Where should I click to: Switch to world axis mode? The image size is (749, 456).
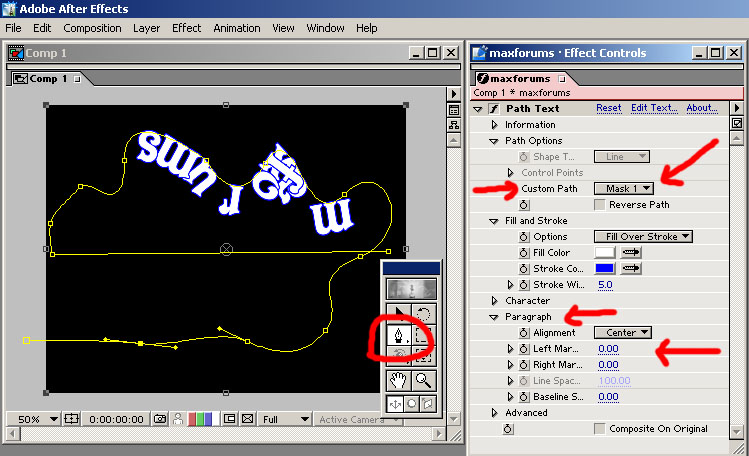coord(411,404)
